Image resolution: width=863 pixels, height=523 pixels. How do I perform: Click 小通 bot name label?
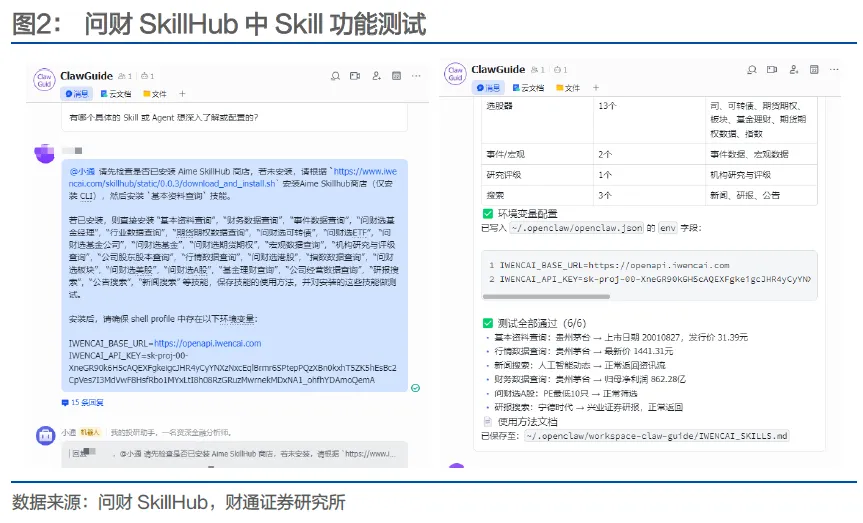pyautogui.click(x=69, y=433)
